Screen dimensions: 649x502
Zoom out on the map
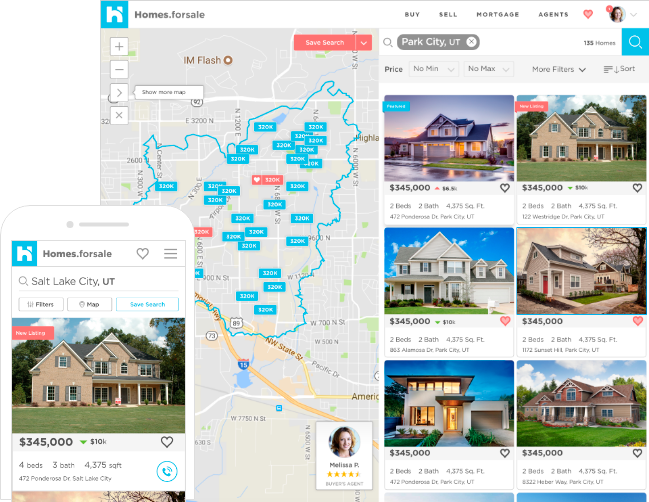[x=119, y=69]
